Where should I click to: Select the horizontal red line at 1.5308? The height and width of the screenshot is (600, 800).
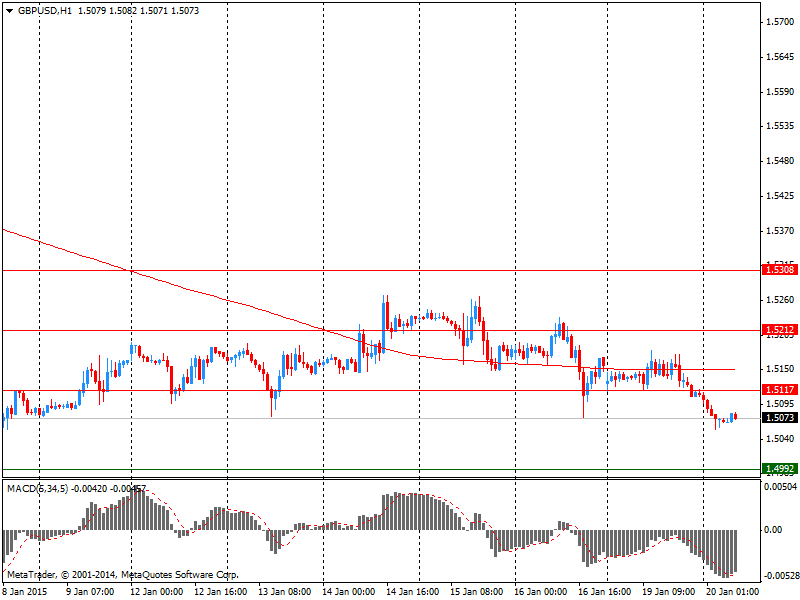pos(382,270)
